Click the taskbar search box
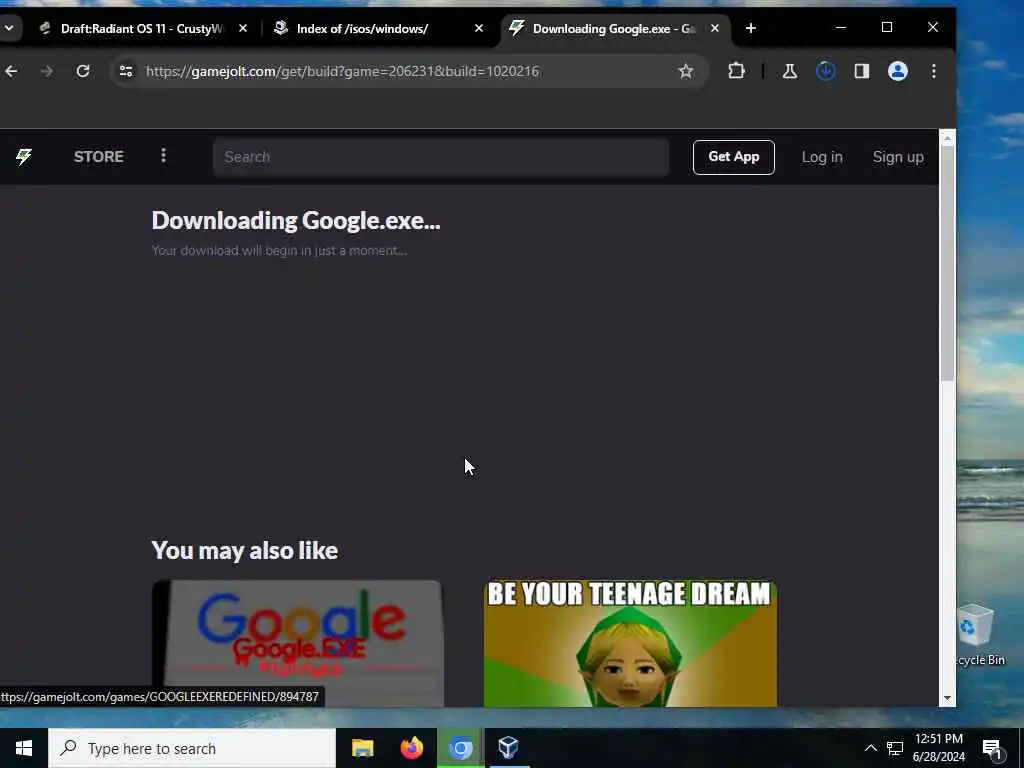The width and height of the screenshot is (1024, 768). coord(192,748)
